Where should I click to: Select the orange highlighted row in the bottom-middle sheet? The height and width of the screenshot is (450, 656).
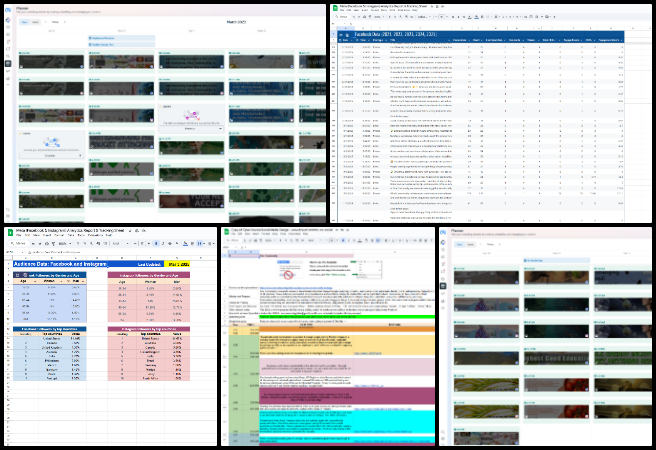[x=347, y=329]
